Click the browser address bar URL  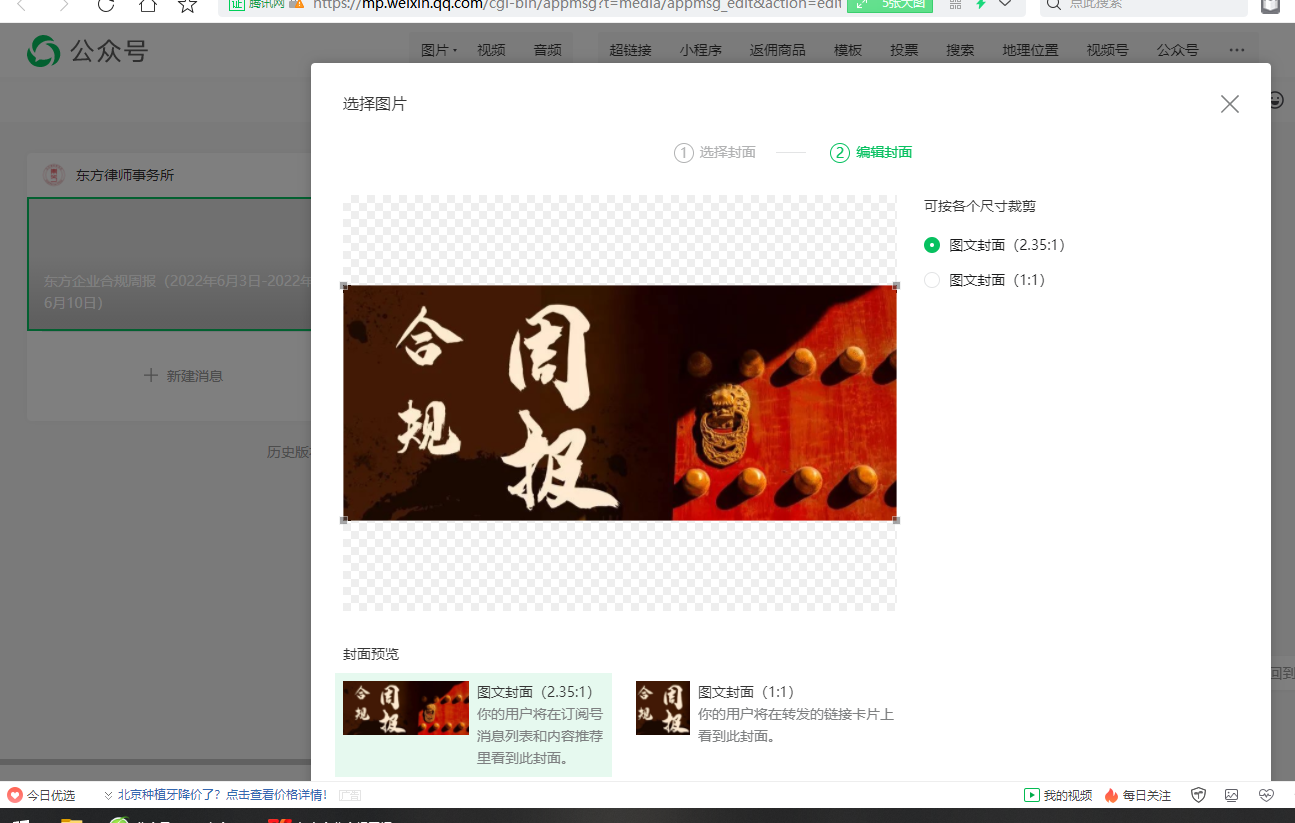[575, 4]
